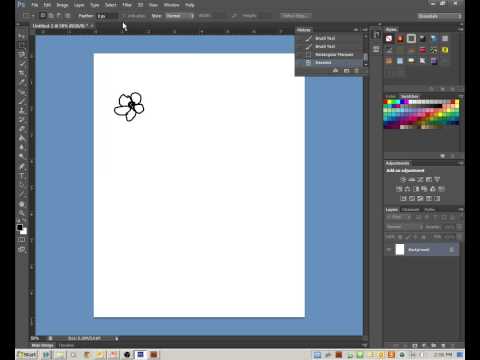Toggle visibility of the Background layer

click(389, 250)
